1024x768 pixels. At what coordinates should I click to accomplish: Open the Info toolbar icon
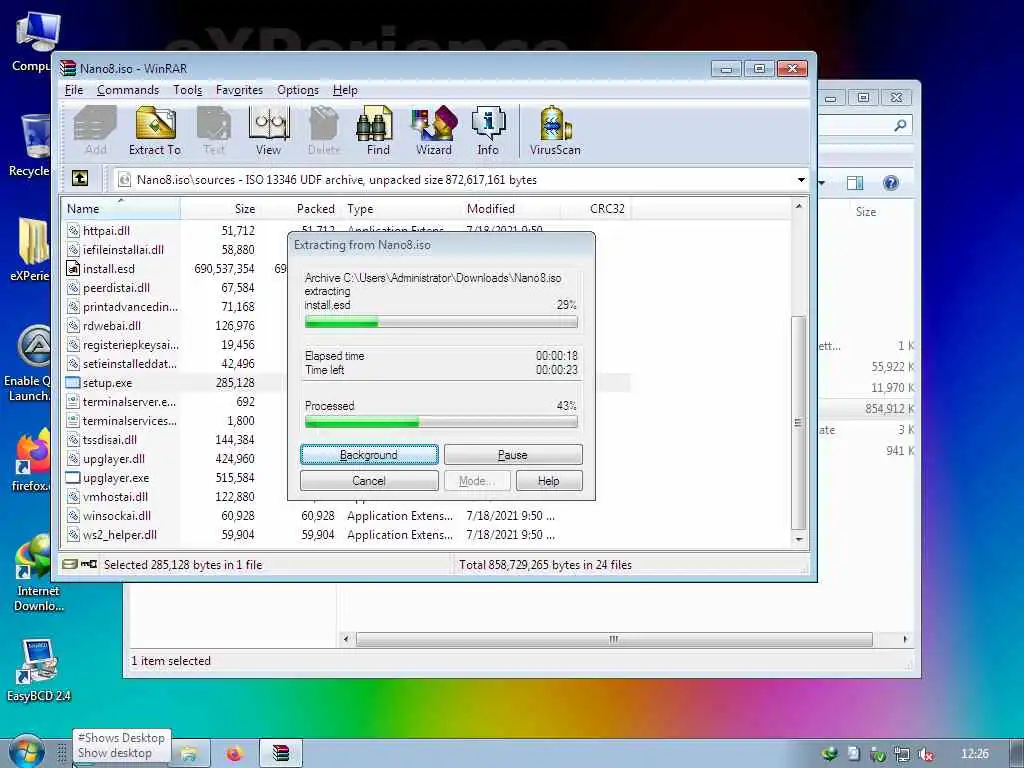click(x=488, y=131)
